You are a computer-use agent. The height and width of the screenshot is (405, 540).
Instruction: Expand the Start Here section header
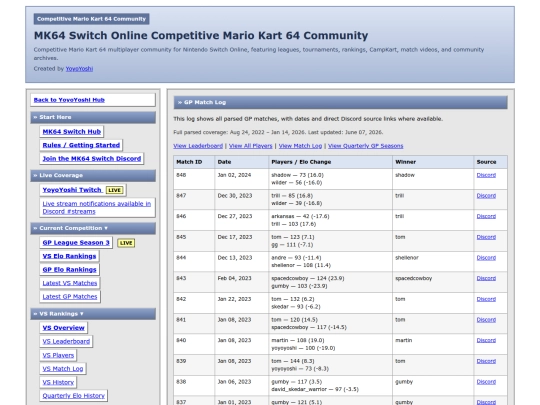[x=93, y=117]
